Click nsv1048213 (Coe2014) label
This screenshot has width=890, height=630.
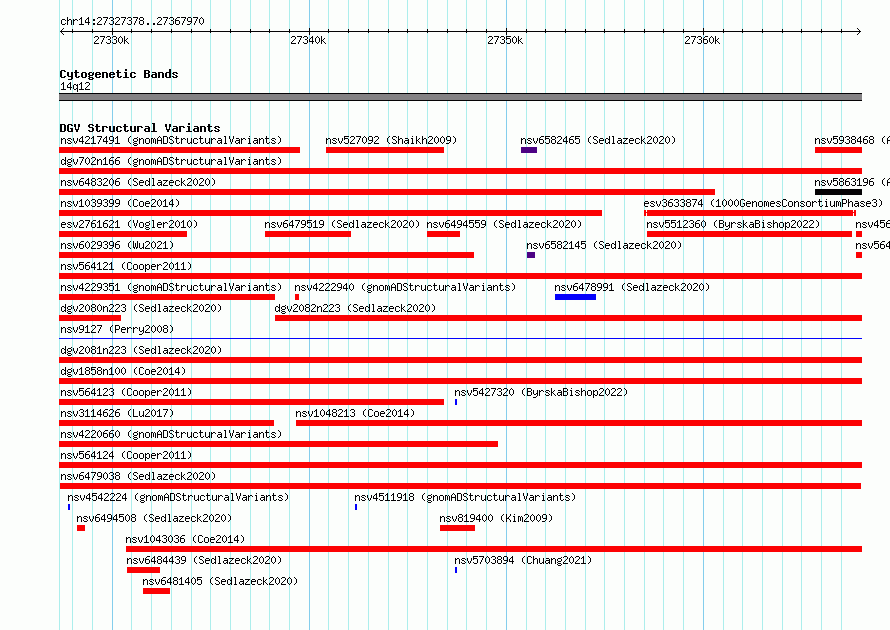355,413
